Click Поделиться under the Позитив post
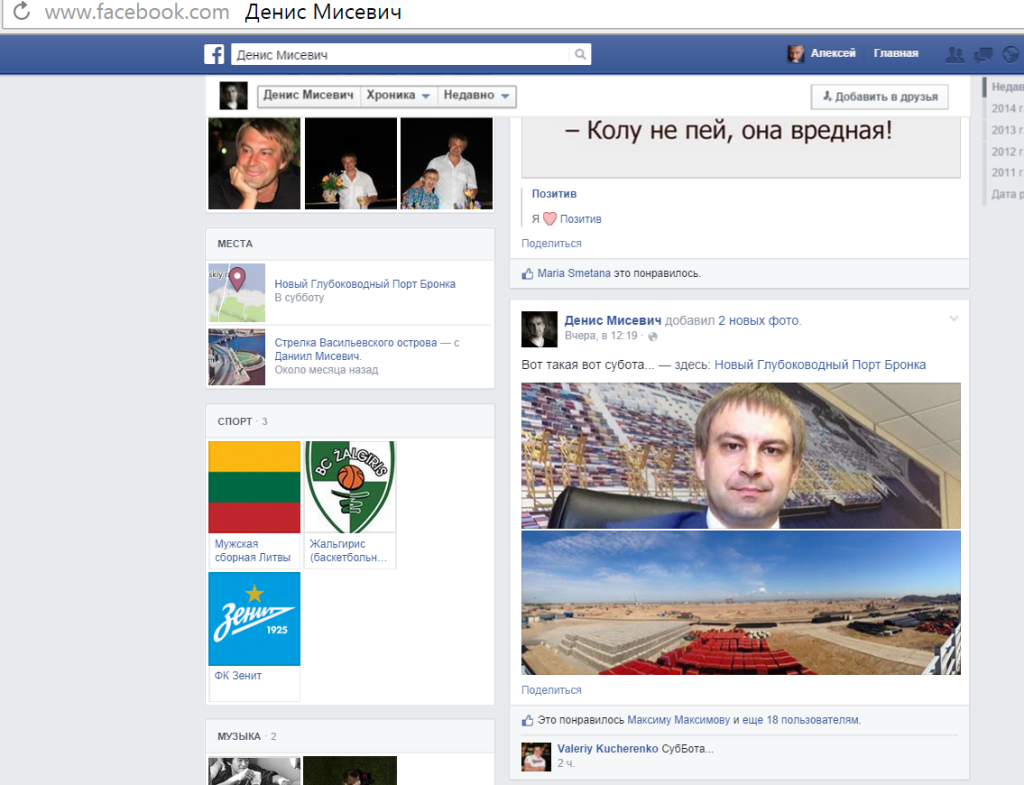1024x785 pixels. click(x=551, y=244)
